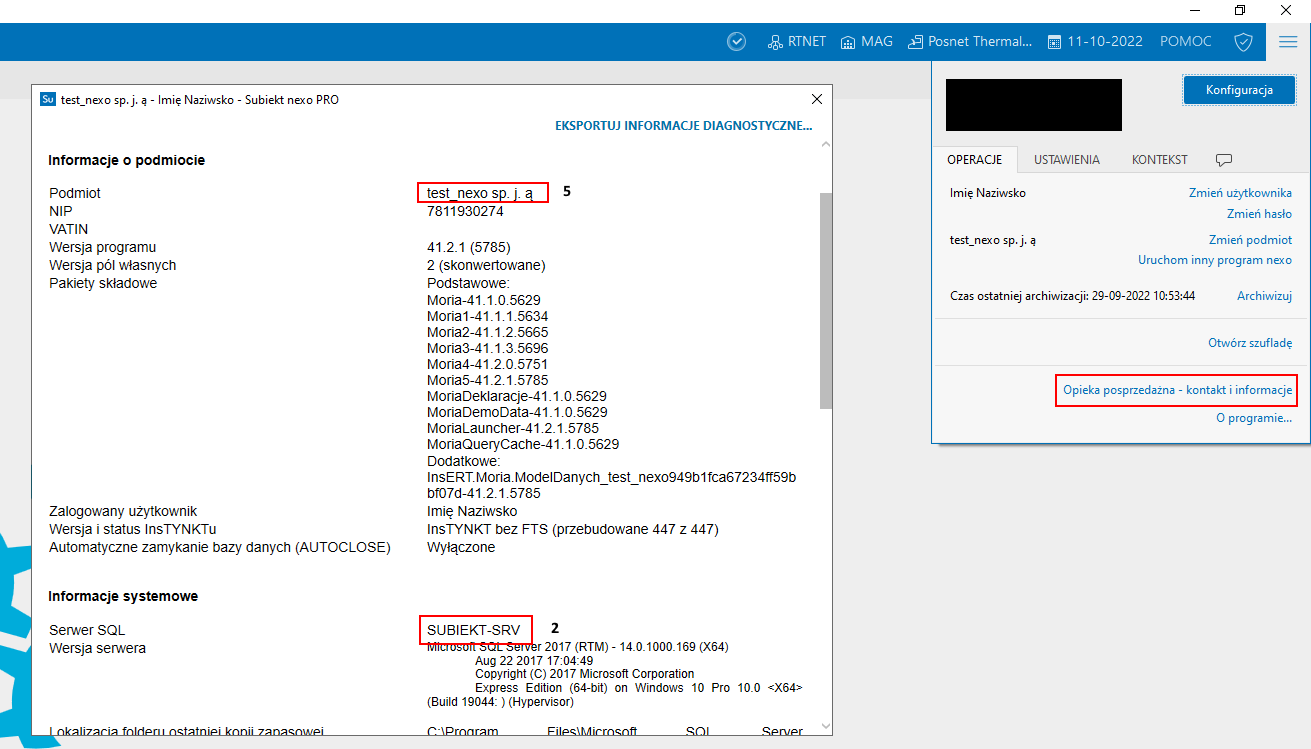Image resolution: width=1311 pixels, height=749 pixels.
Task: Select the package MoriaLauncher-41.2.1.5785
Action: click(x=513, y=428)
